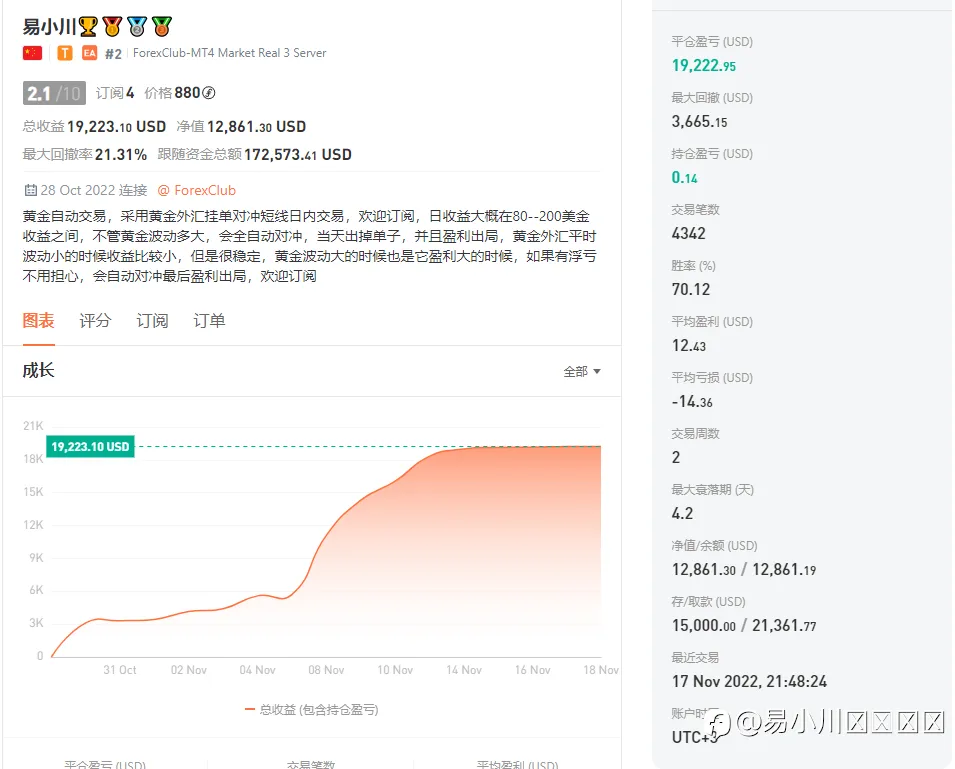This screenshot has width=955, height=769.
Task: Click the gold medal badge next to the trophy
Action: tap(112, 26)
